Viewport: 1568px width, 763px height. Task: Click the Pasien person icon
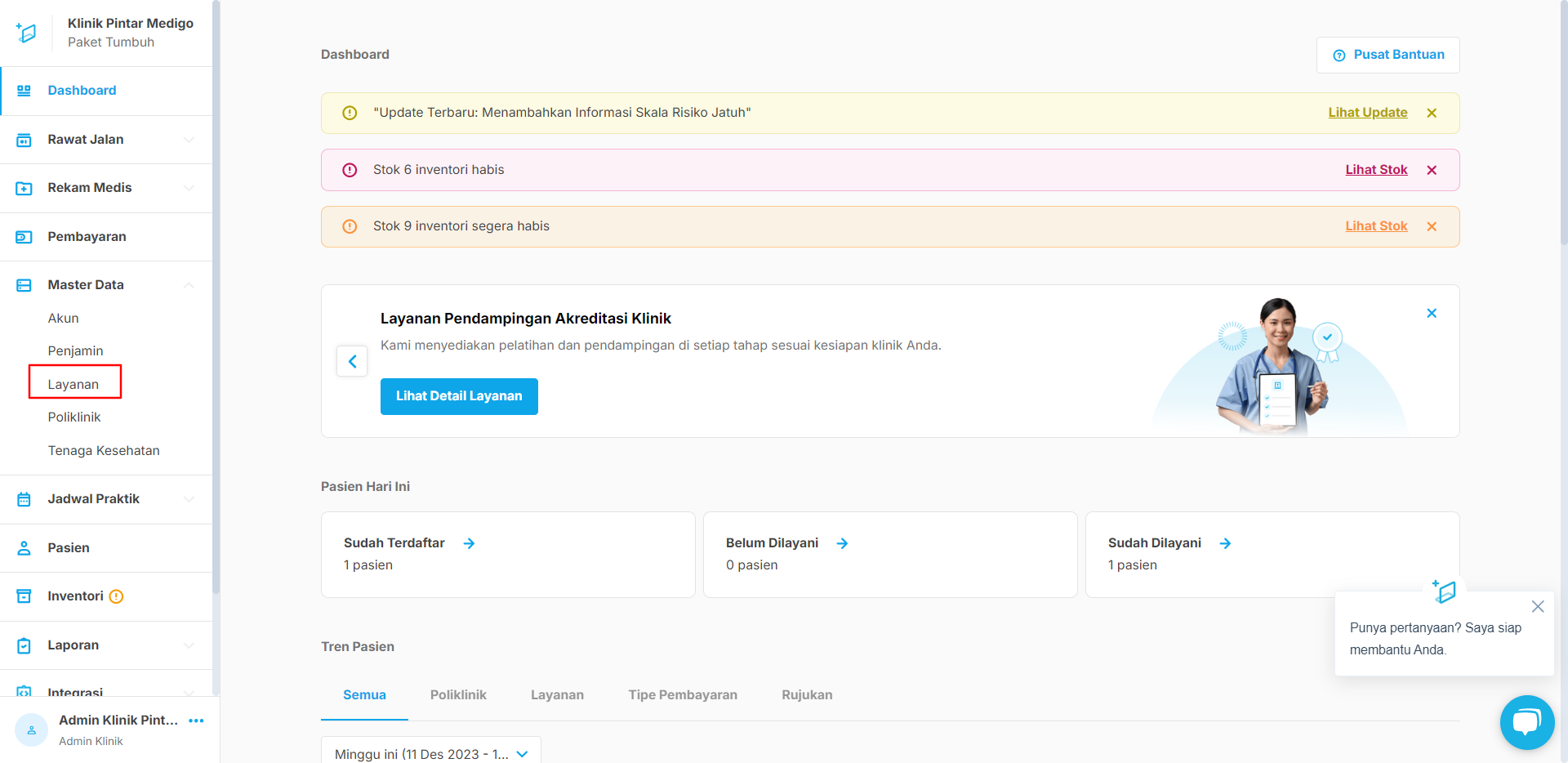click(24, 548)
